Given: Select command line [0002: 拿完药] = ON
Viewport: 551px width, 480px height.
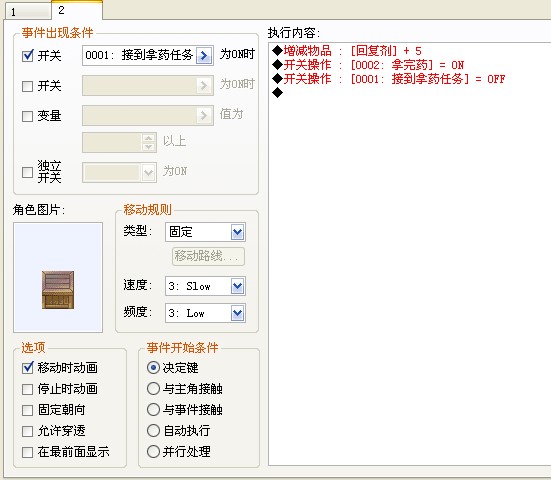Looking at the screenshot, I should click(368, 65).
